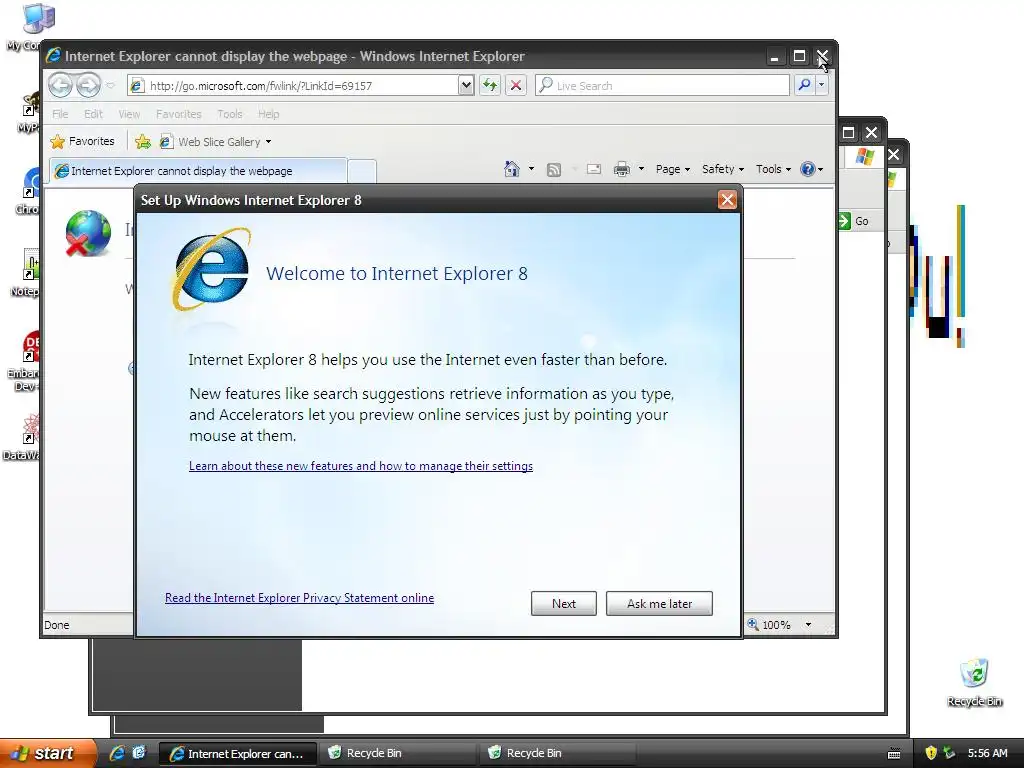Minimize the Internet Explorer window
1024x768 pixels.
pos(775,57)
